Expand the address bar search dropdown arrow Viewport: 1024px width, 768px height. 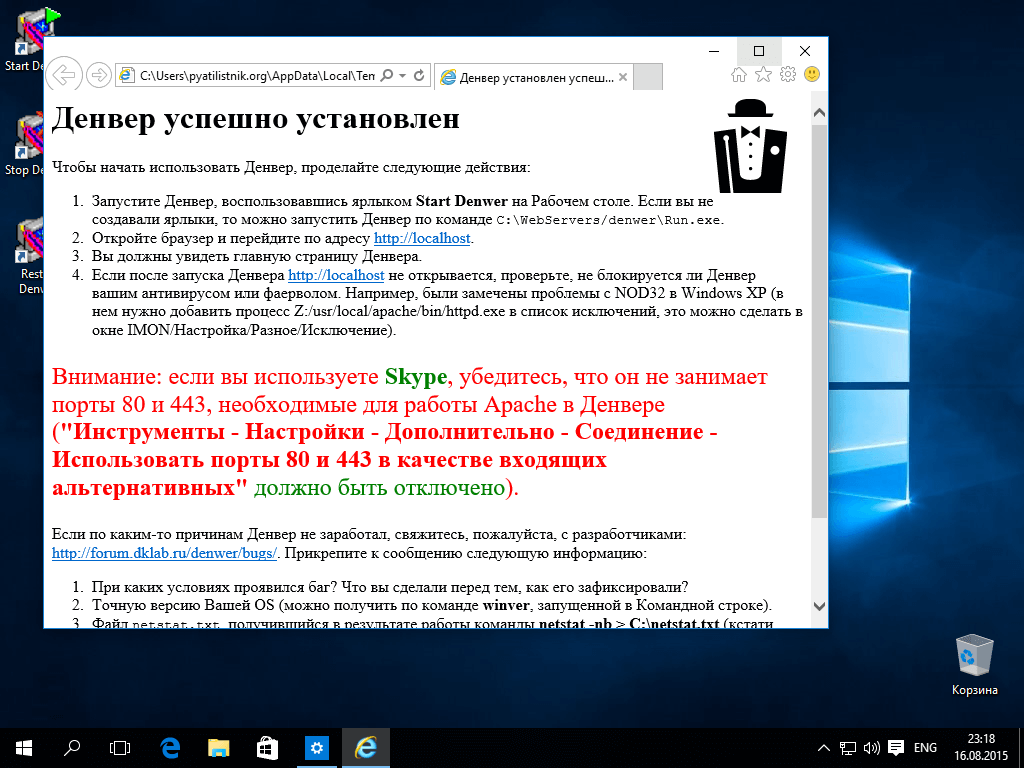(x=402, y=76)
